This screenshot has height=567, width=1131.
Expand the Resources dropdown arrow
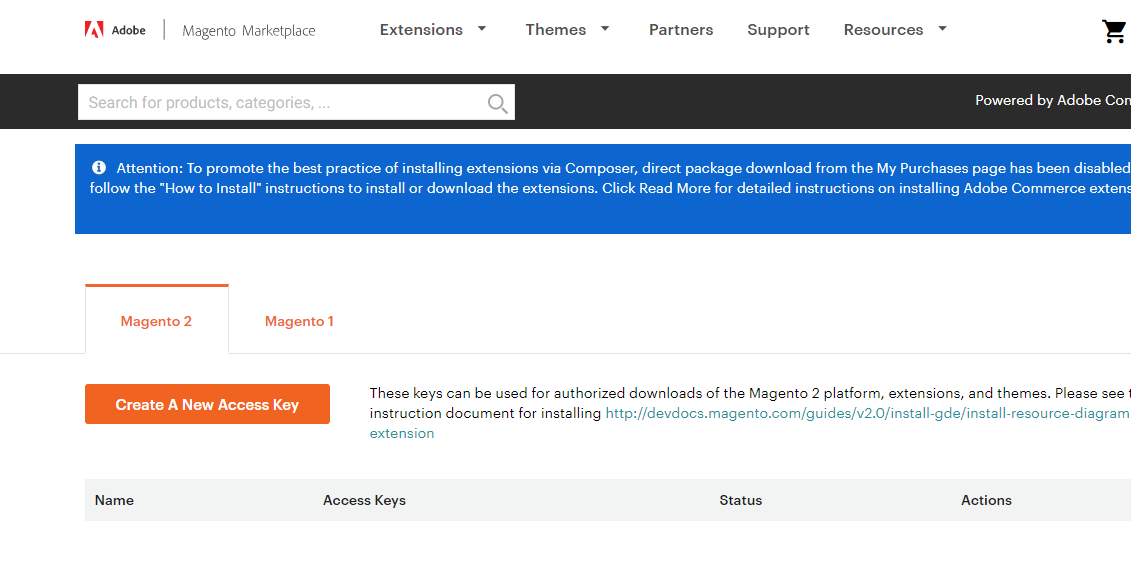[942, 29]
